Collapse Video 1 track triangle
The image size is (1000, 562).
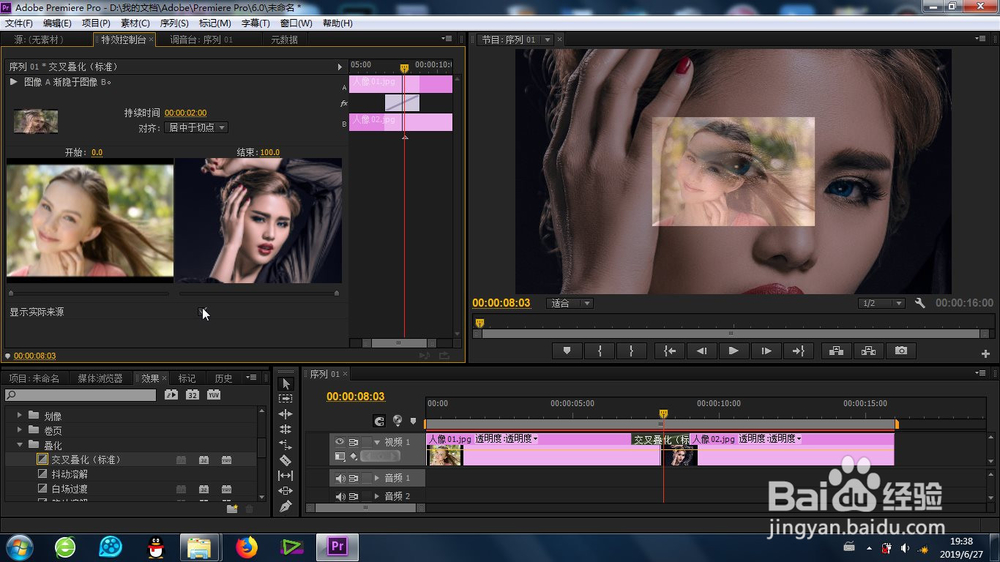coord(377,441)
